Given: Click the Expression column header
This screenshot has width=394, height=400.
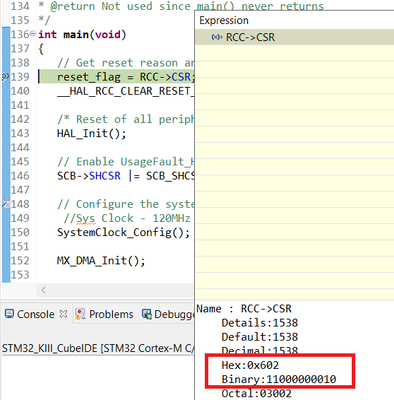Looking at the screenshot, I should tap(224, 20).
